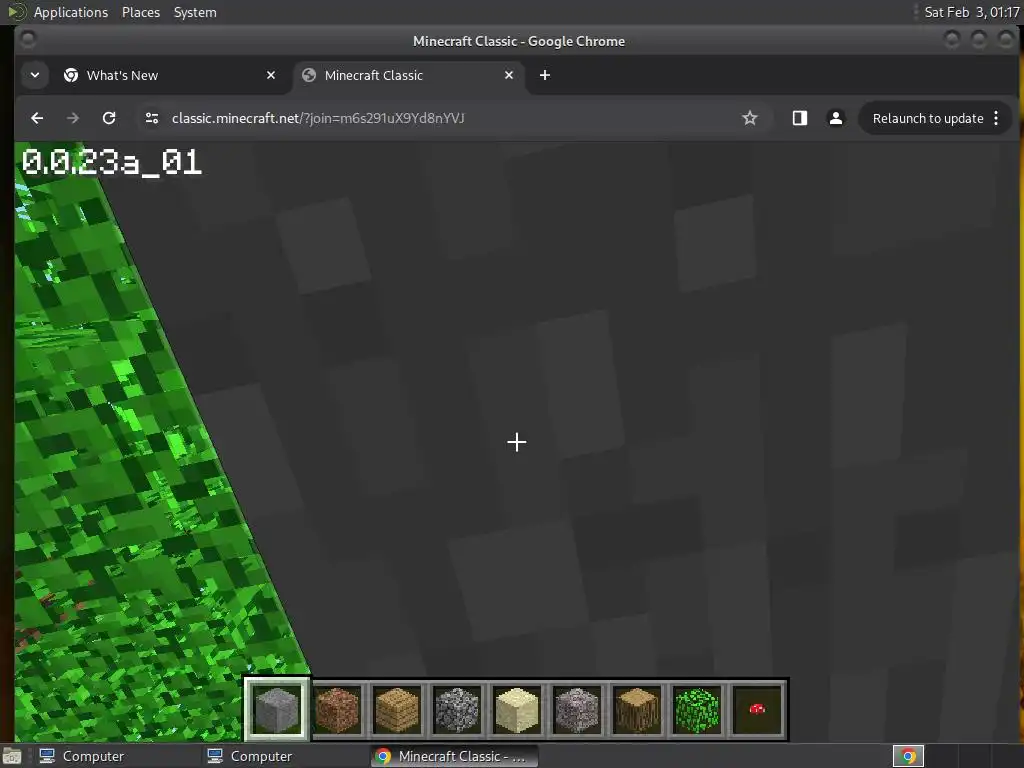Image resolution: width=1024 pixels, height=768 pixels.
Task: Click the crosshair in game center
Action: pyautogui.click(x=517, y=442)
